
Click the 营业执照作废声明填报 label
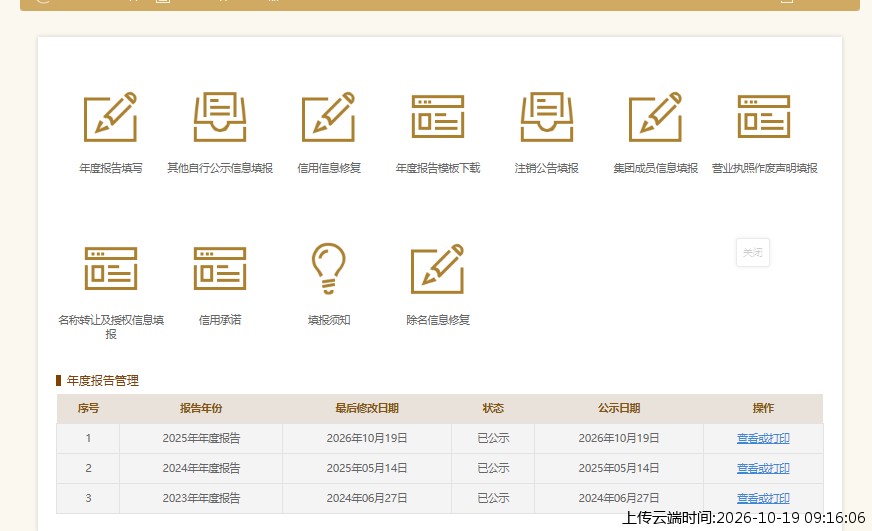pos(764,168)
